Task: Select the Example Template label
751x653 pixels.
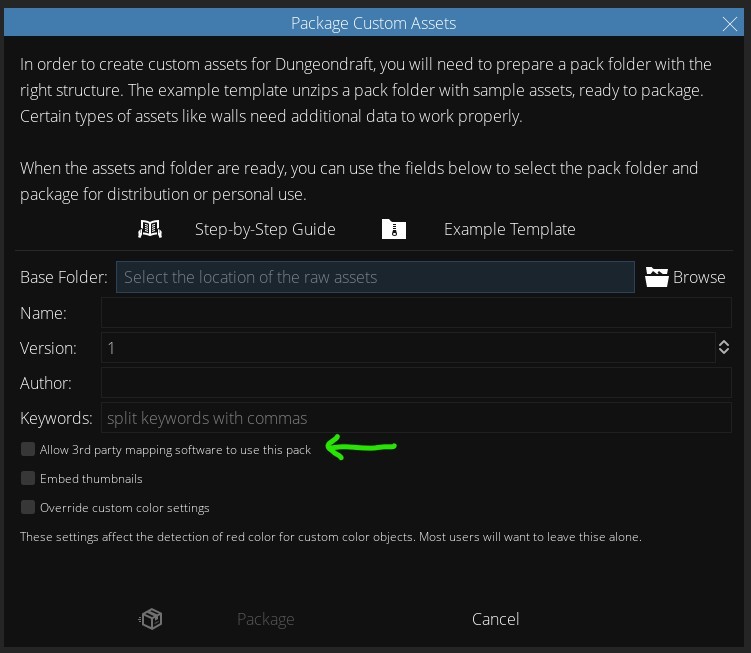Action: [509, 229]
